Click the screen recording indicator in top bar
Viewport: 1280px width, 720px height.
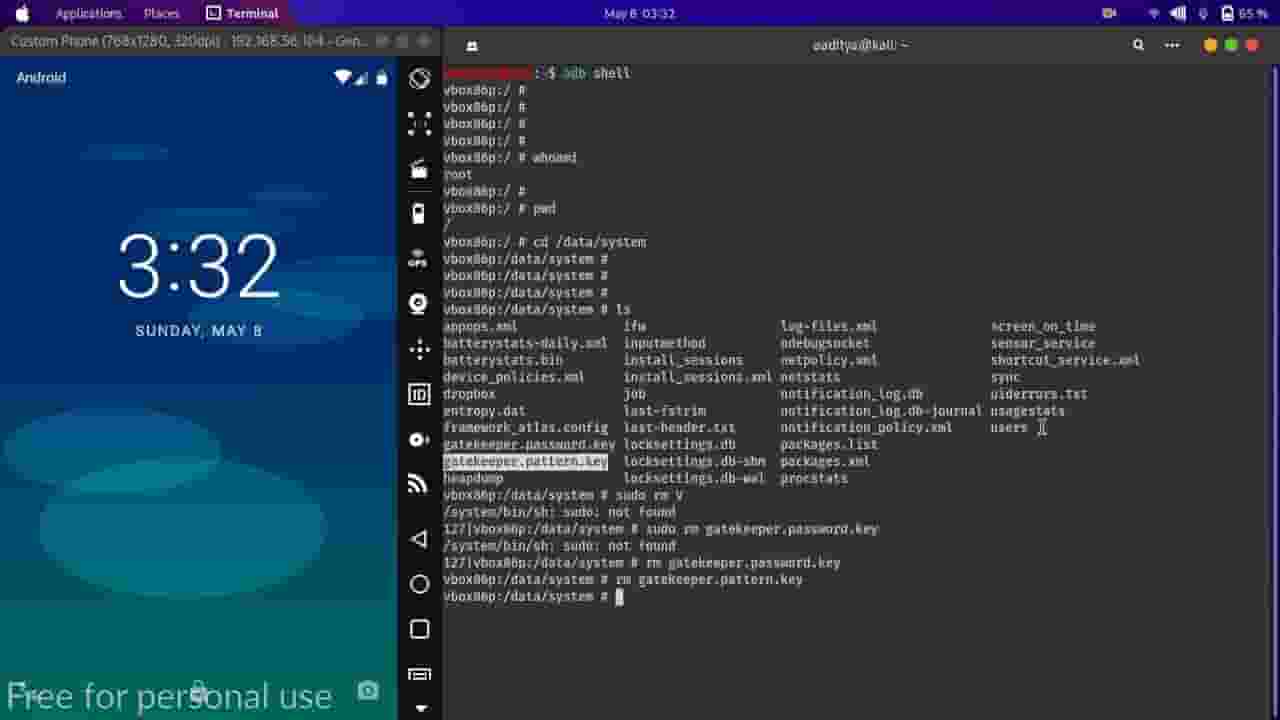1109,14
